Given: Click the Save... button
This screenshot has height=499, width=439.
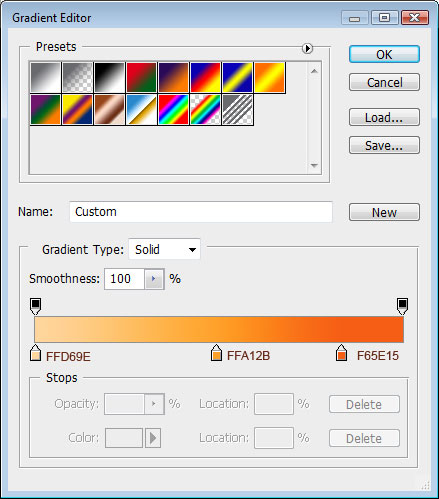Looking at the screenshot, I should (x=384, y=145).
